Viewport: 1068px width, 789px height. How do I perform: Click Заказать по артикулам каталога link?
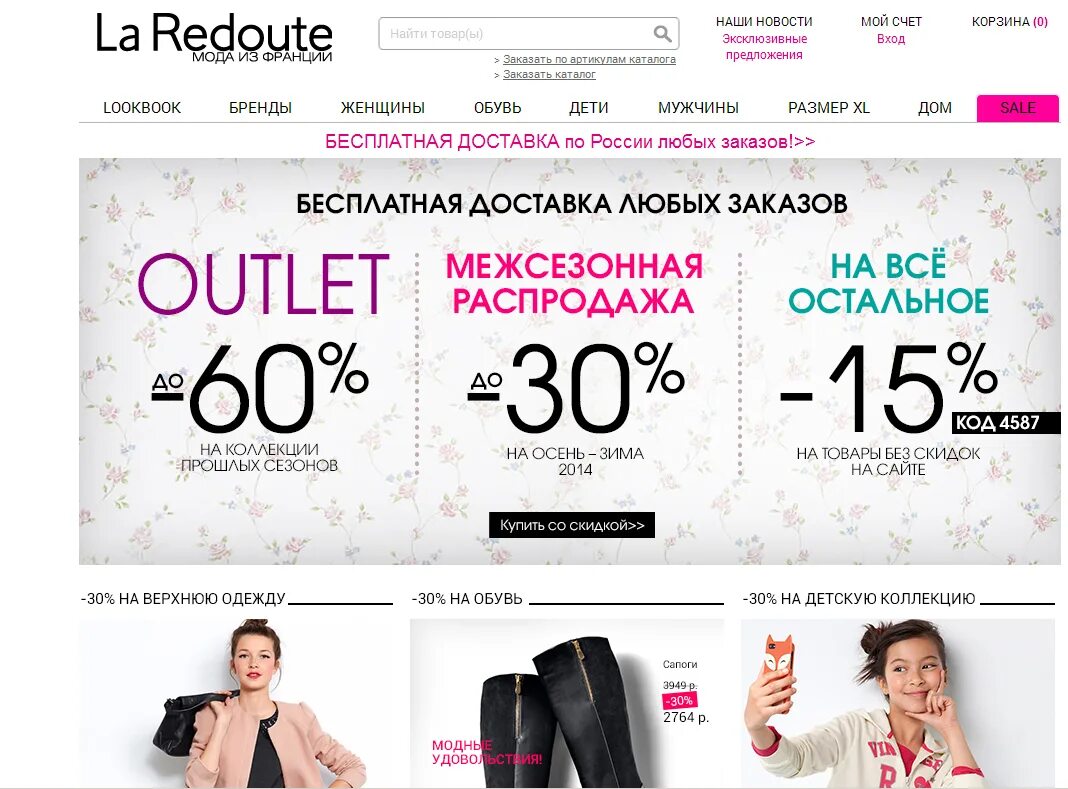(x=589, y=59)
